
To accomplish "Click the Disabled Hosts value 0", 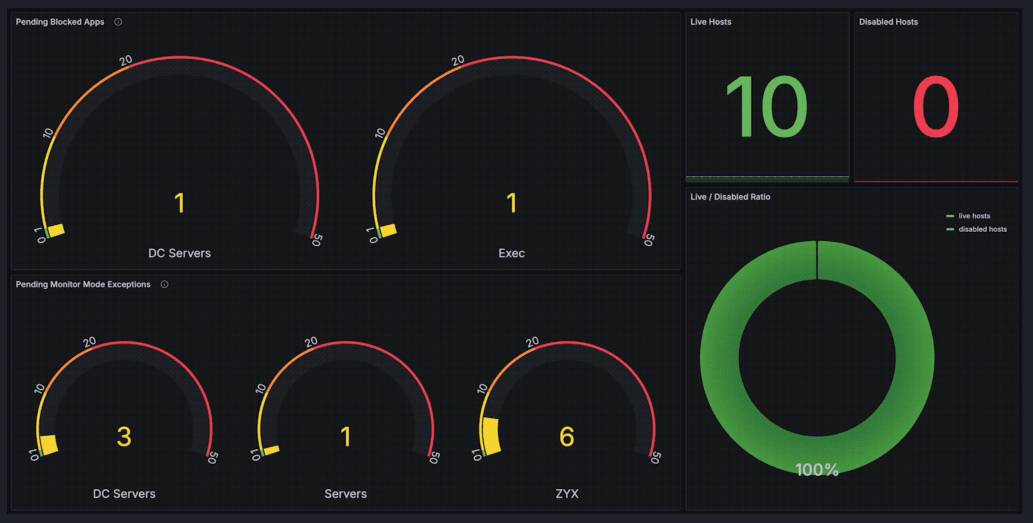I will [935, 108].
